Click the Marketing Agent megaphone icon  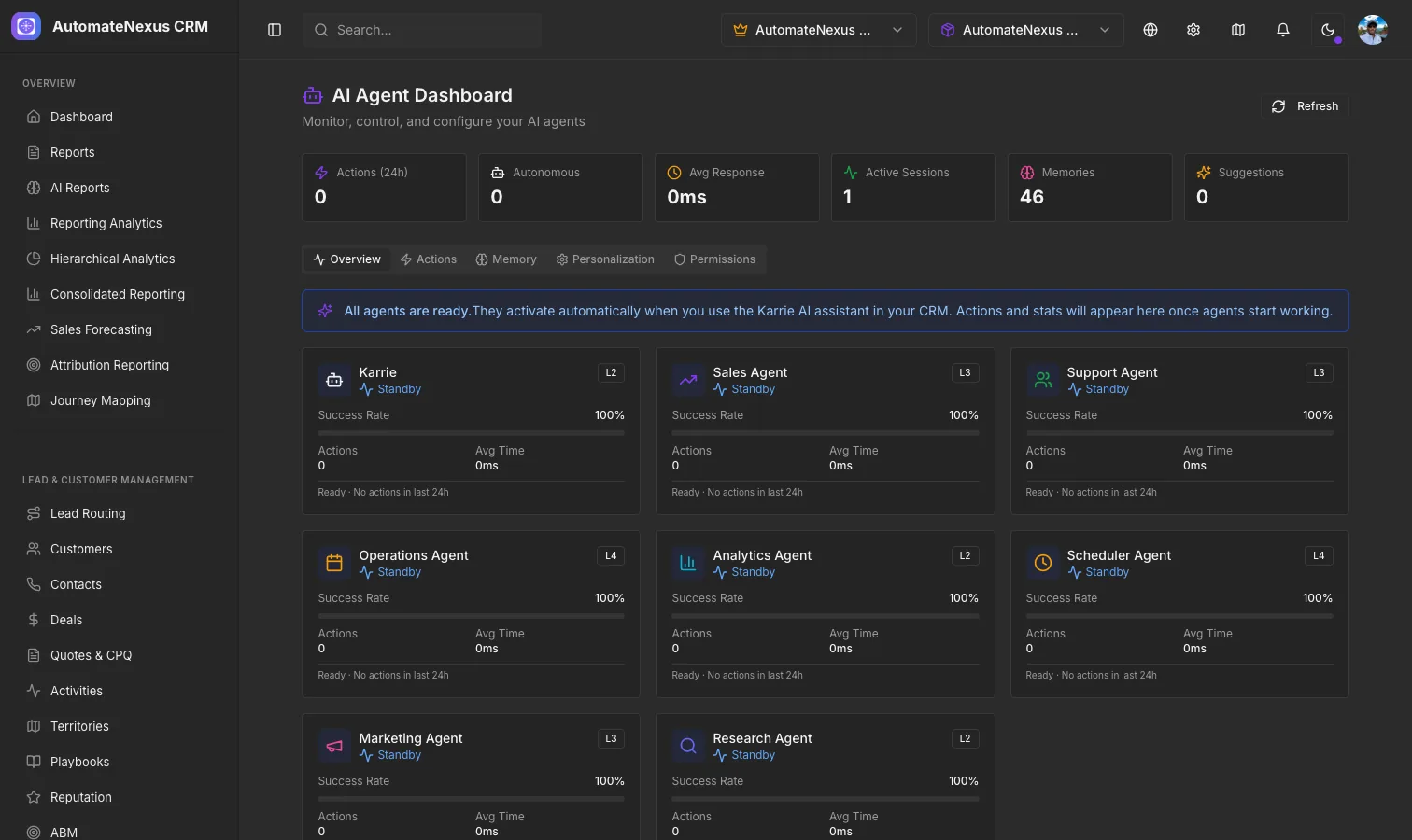coord(334,746)
